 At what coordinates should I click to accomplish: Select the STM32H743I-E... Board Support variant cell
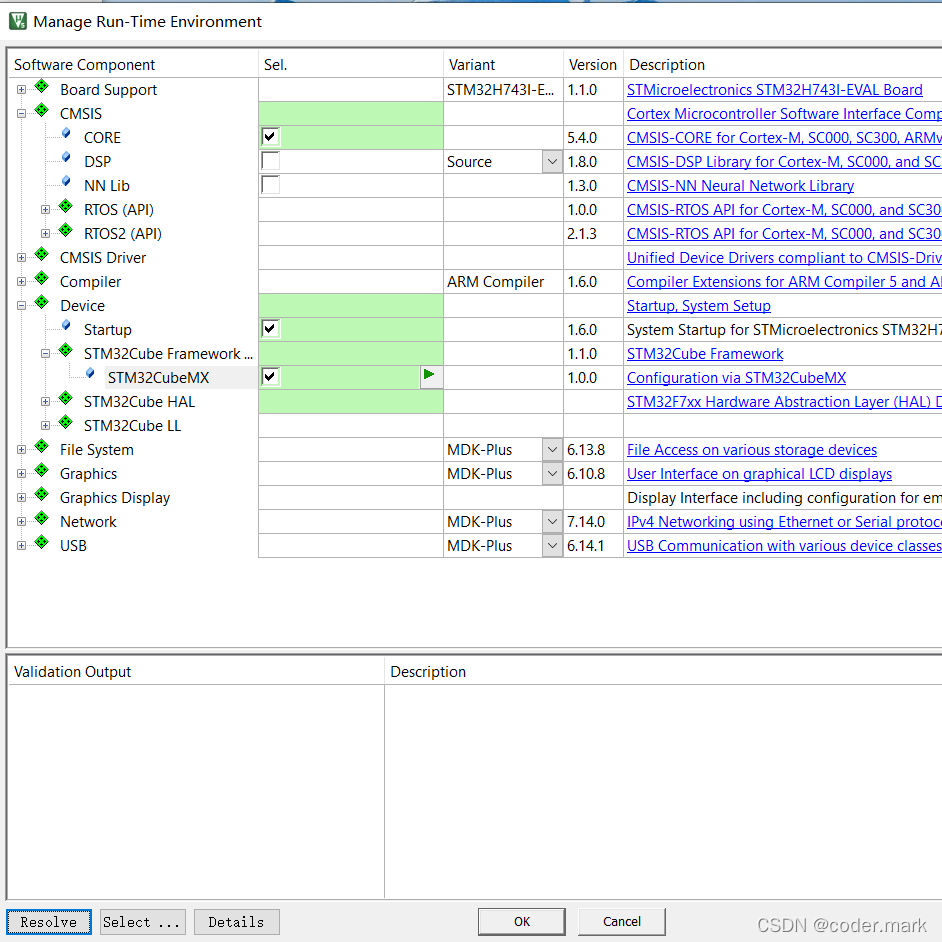click(x=503, y=90)
